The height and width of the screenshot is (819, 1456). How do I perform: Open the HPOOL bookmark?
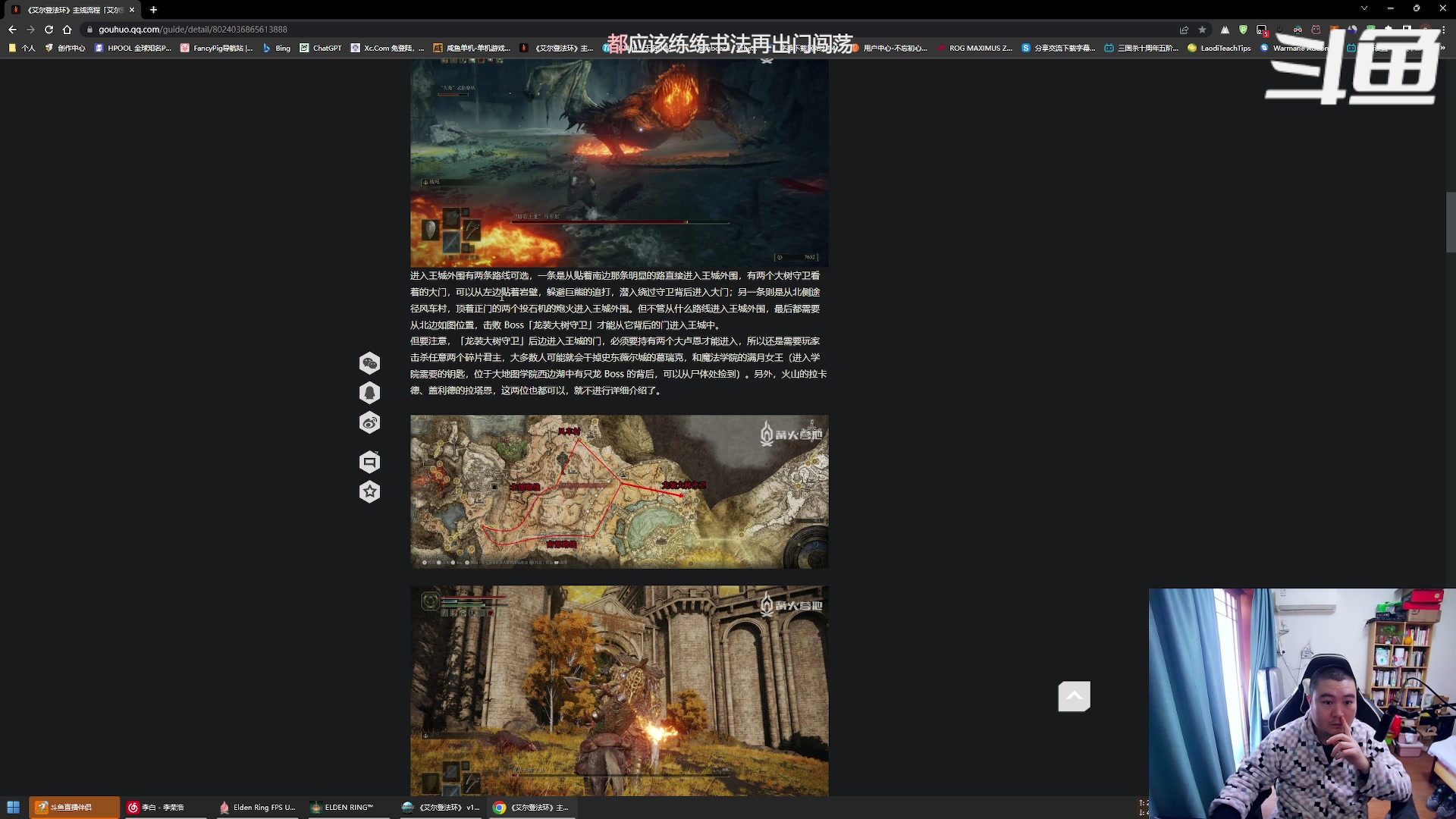coord(133,48)
